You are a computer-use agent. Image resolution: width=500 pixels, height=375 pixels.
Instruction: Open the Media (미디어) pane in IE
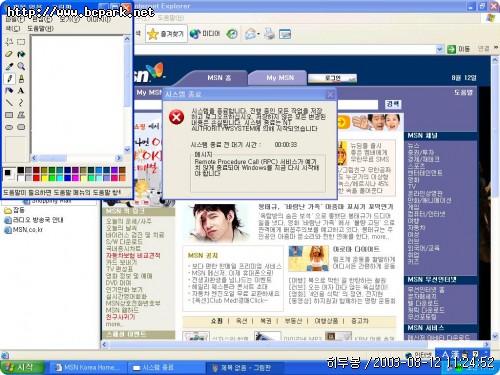pos(205,34)
